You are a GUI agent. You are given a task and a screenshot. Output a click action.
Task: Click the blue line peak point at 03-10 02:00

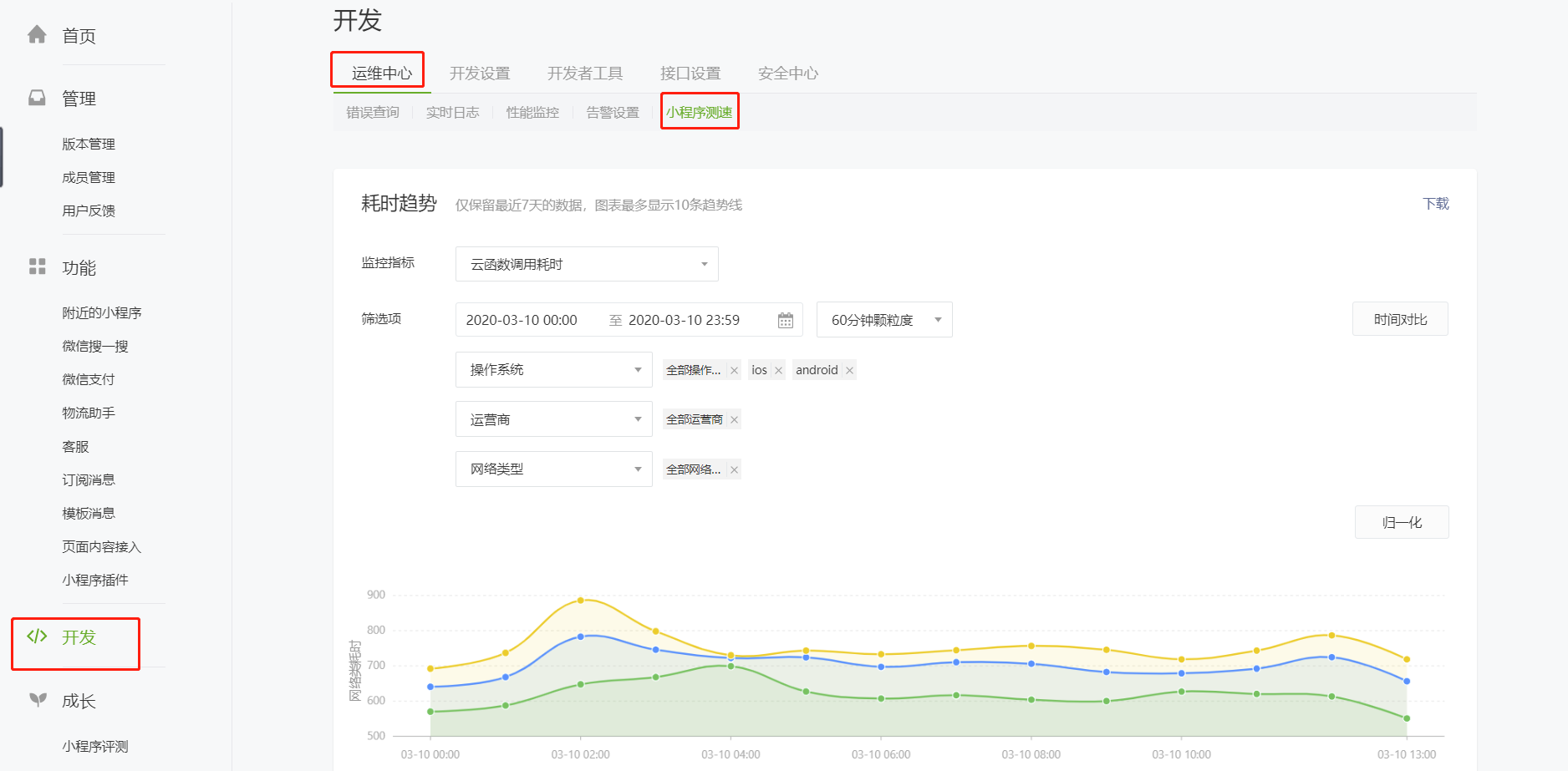click(x=581, y=637)
